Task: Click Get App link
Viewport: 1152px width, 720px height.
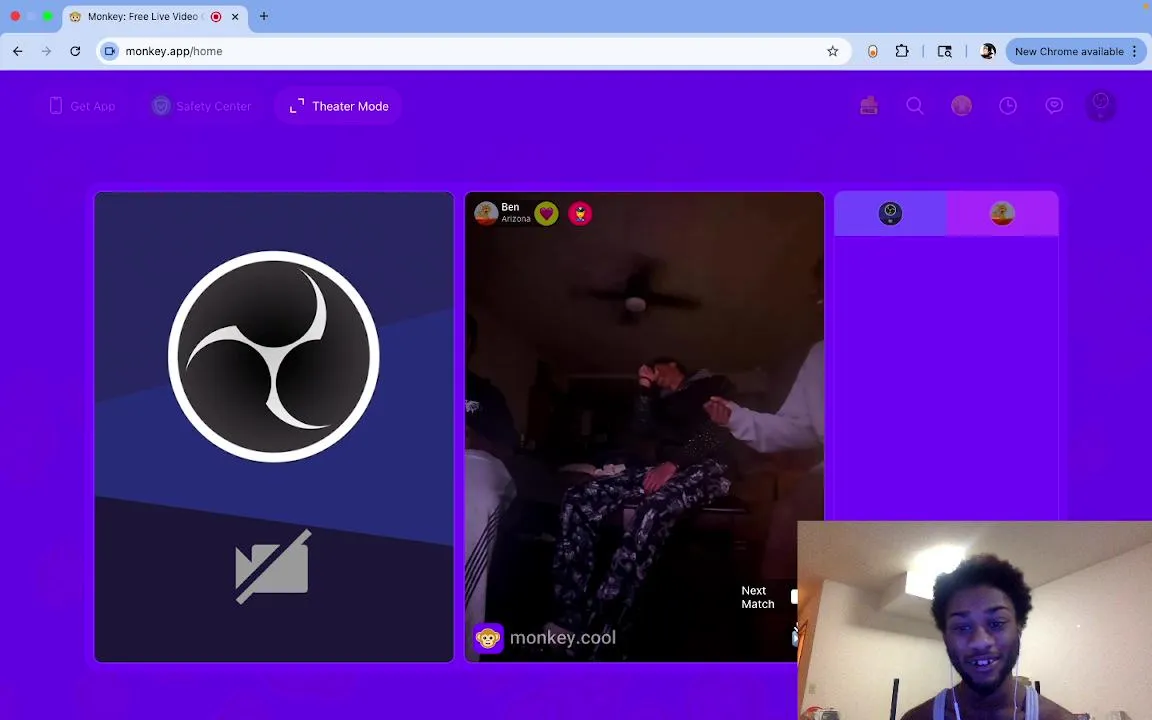Action: click(x=82, y=106)
